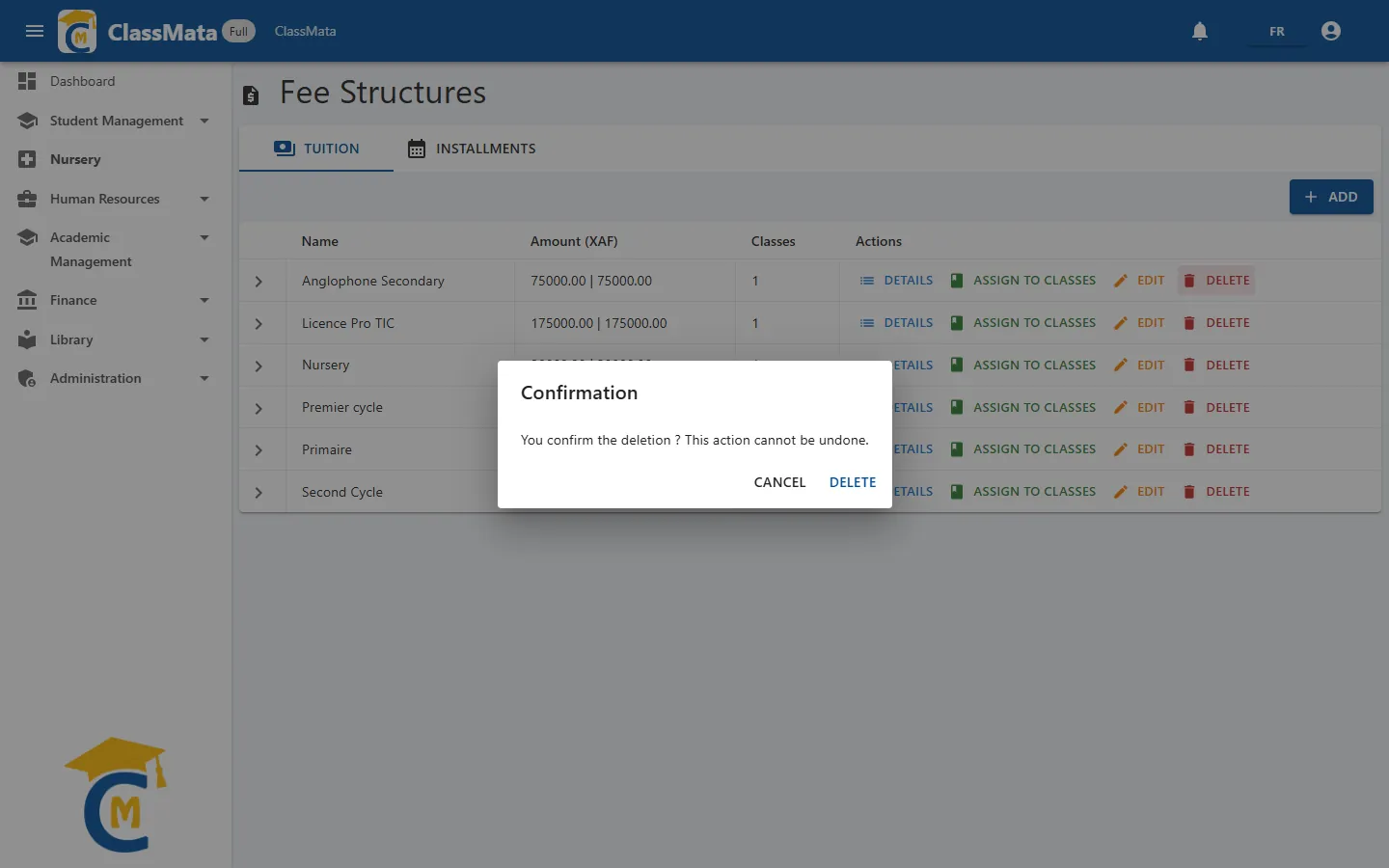Expand the Anglophone Secondary row chevron
The height and width of the screenshot is (868, 1389).
point(259,282)
